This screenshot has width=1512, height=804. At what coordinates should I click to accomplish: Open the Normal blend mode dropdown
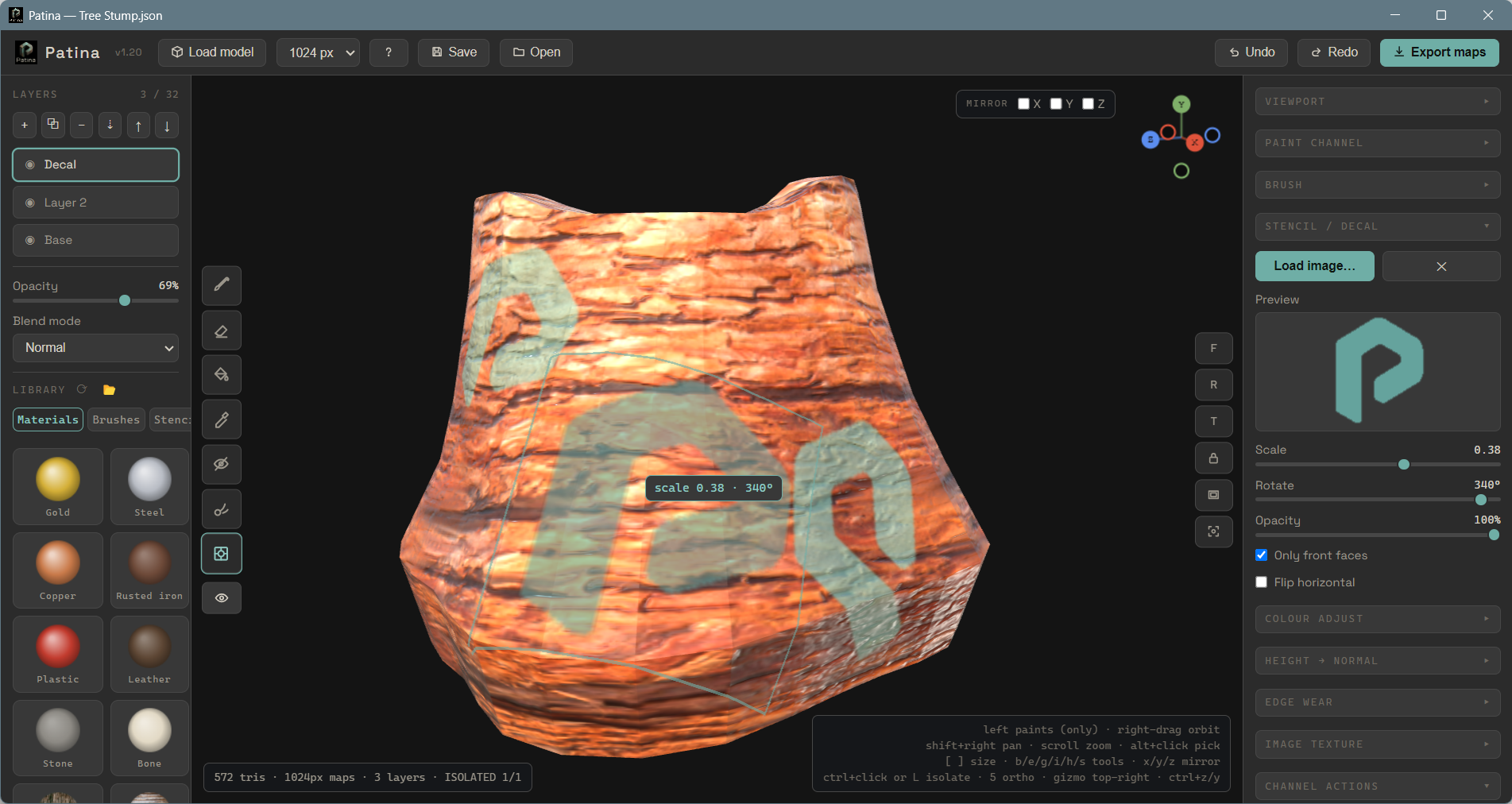(95, 348)
